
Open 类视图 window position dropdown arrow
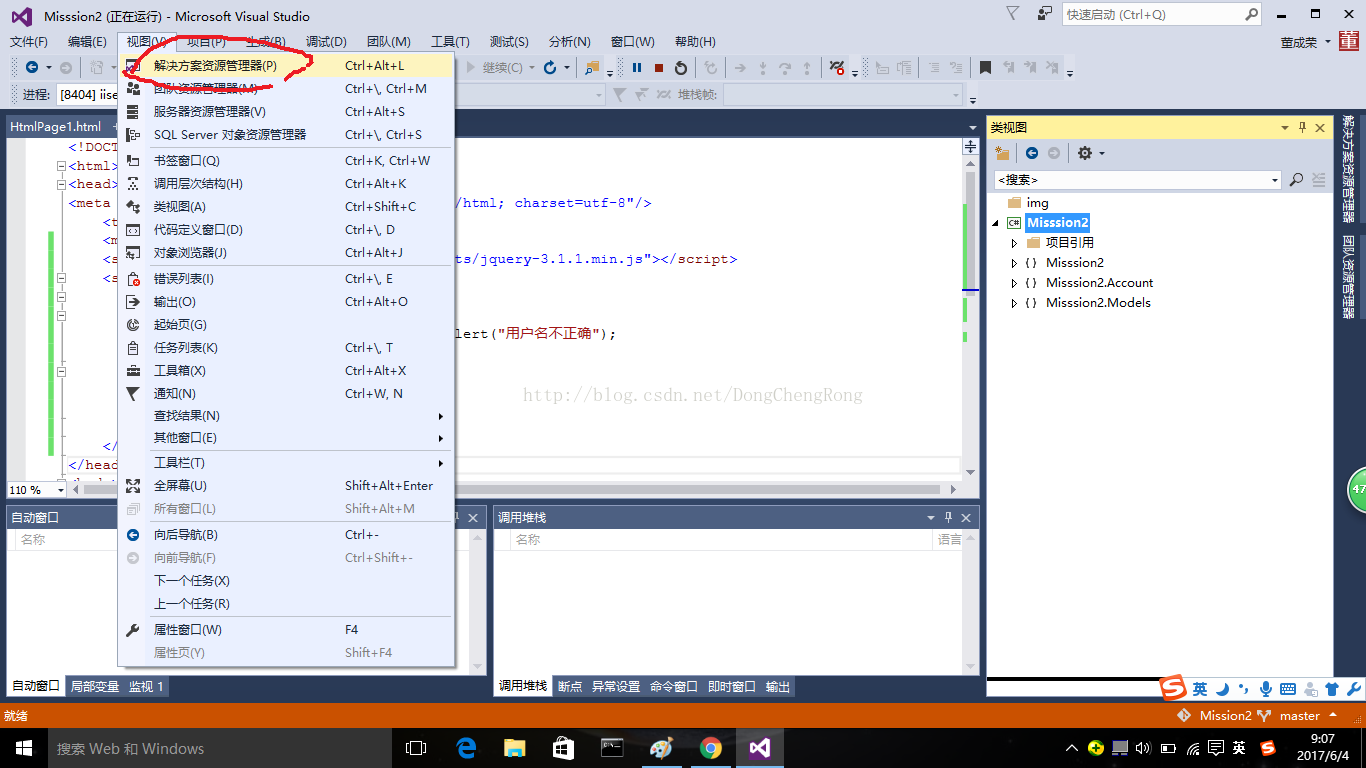[1285, 128]
